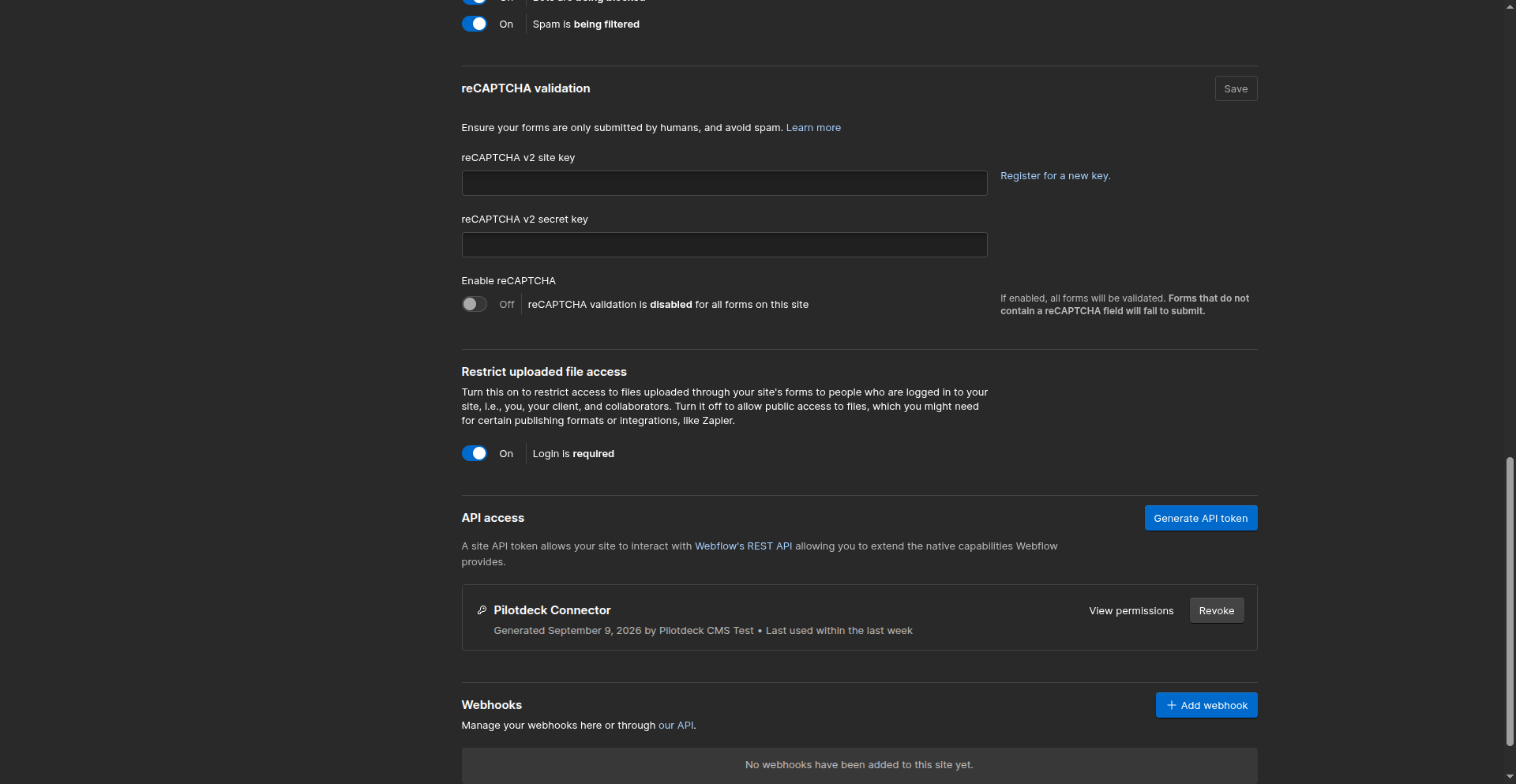Click the scrollbar up arrow
The width and height of the screenshot is (1516, 784).
[1510, 6]
